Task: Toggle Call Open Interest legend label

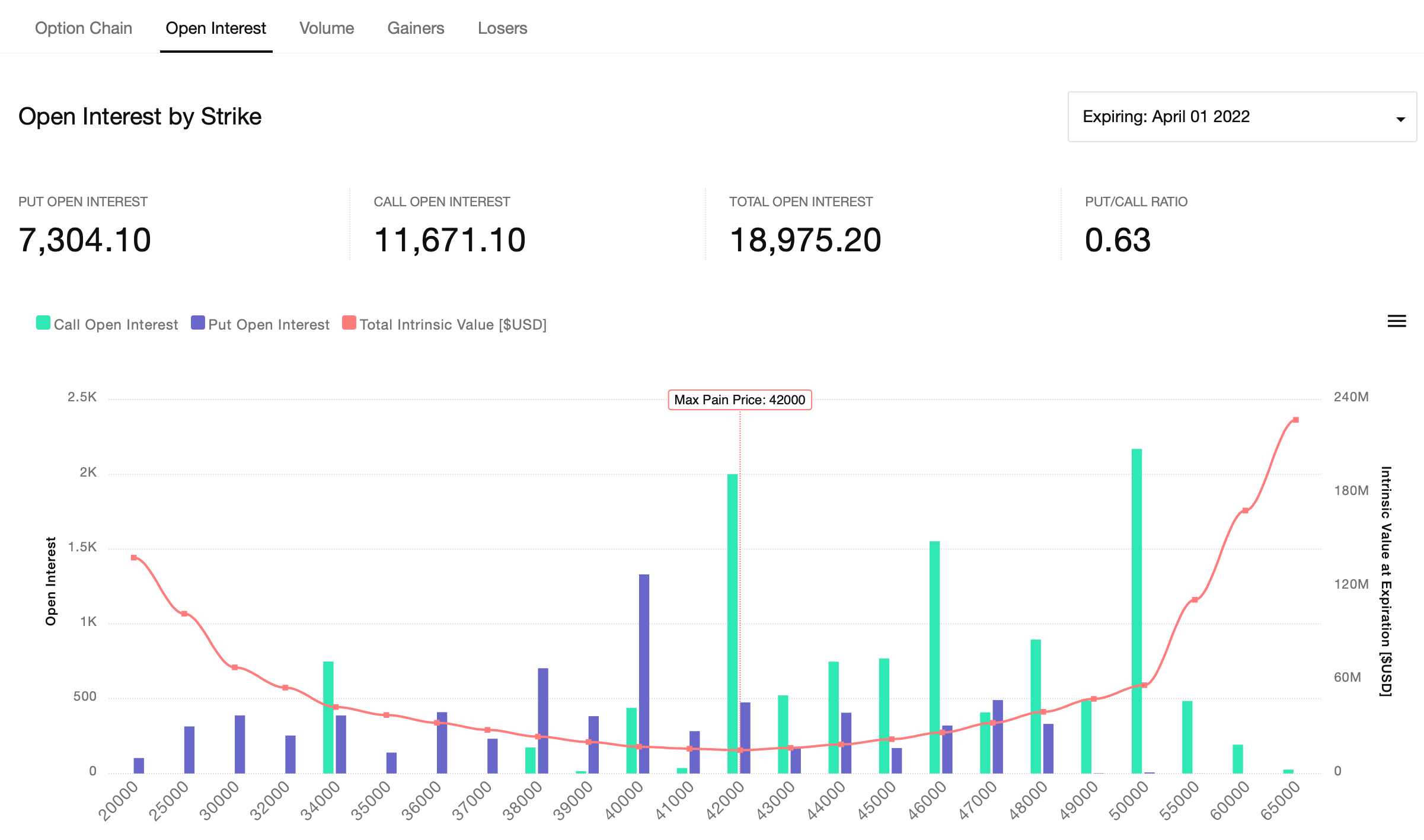Action: (x=116, y=324)
